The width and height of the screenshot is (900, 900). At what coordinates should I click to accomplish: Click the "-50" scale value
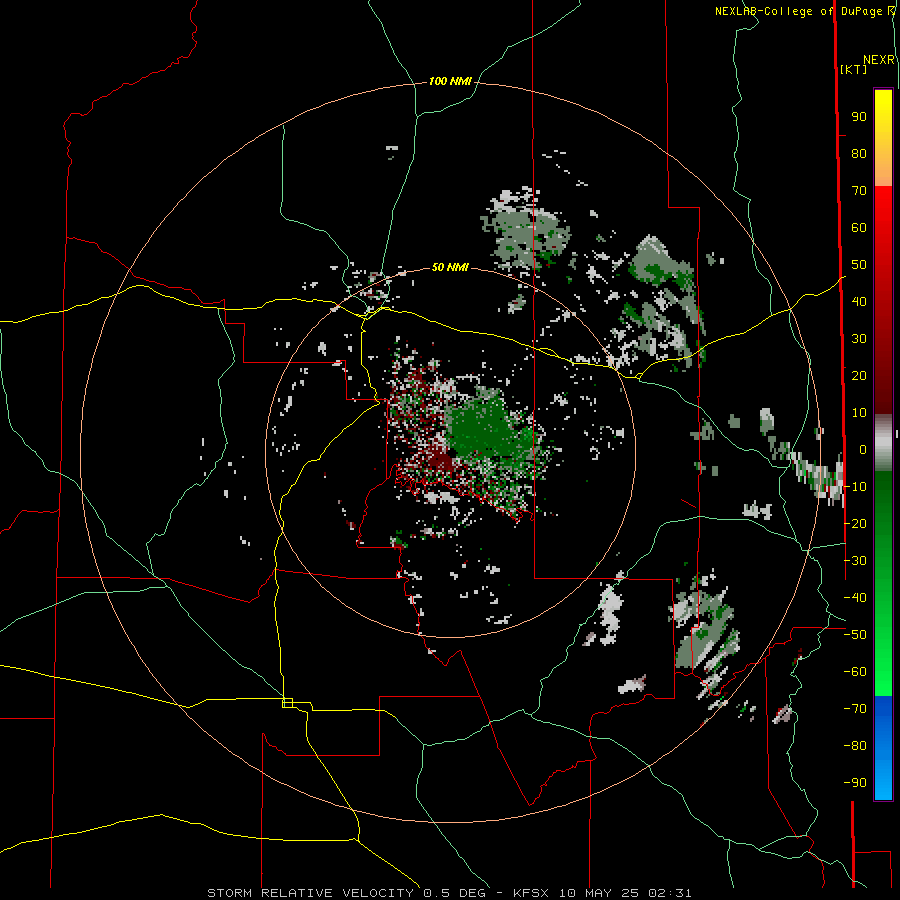point(855,635)
